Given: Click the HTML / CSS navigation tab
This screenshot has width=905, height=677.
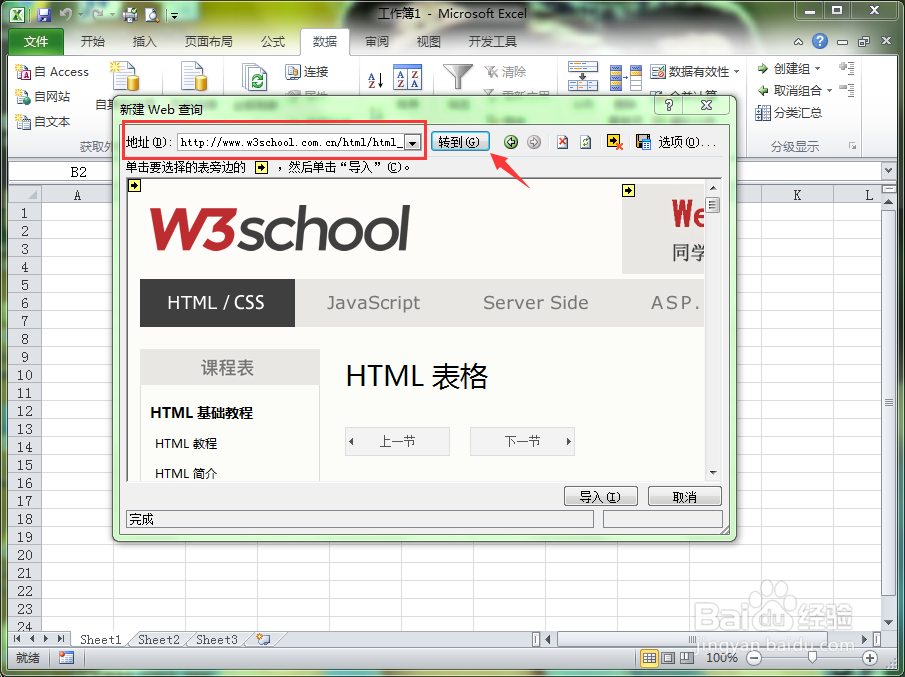Looking at the screenshot, I should (x=217, y=303).
